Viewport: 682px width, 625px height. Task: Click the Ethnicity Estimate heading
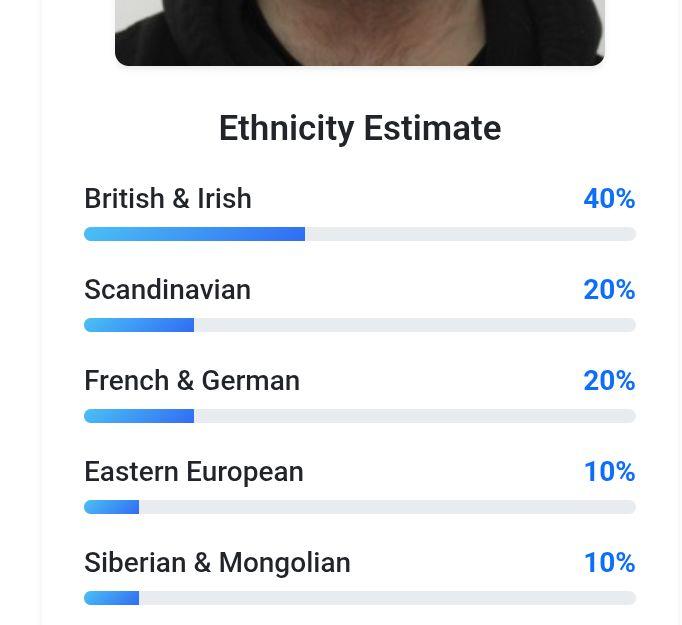point(360,128)
